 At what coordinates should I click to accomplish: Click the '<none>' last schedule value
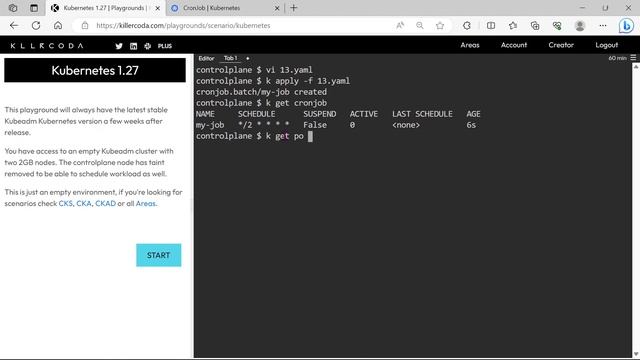406,125
